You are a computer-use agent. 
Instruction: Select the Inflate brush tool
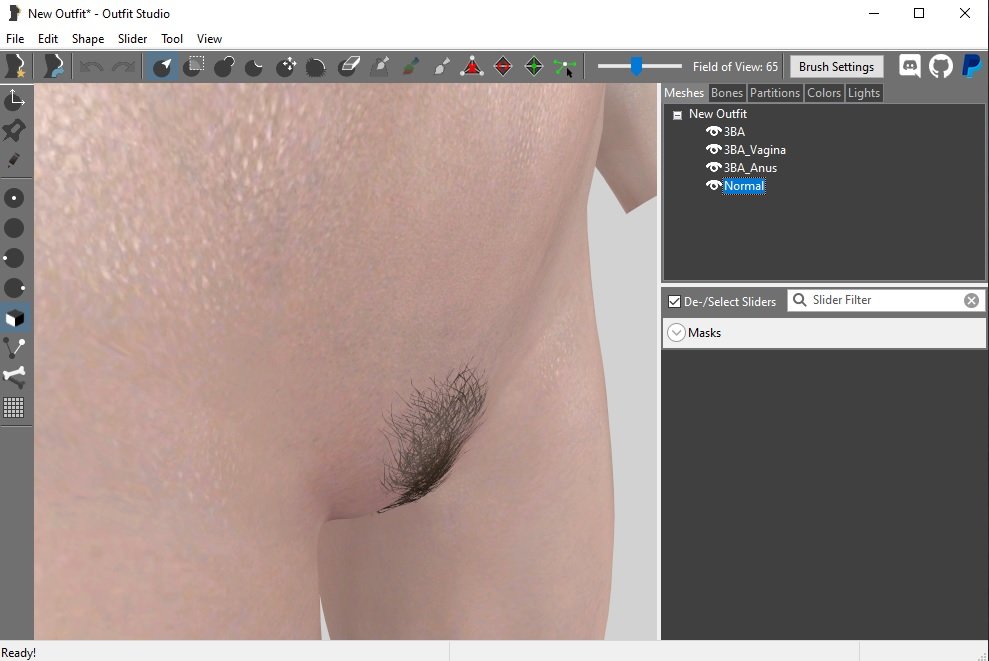(x=225, y=67)
